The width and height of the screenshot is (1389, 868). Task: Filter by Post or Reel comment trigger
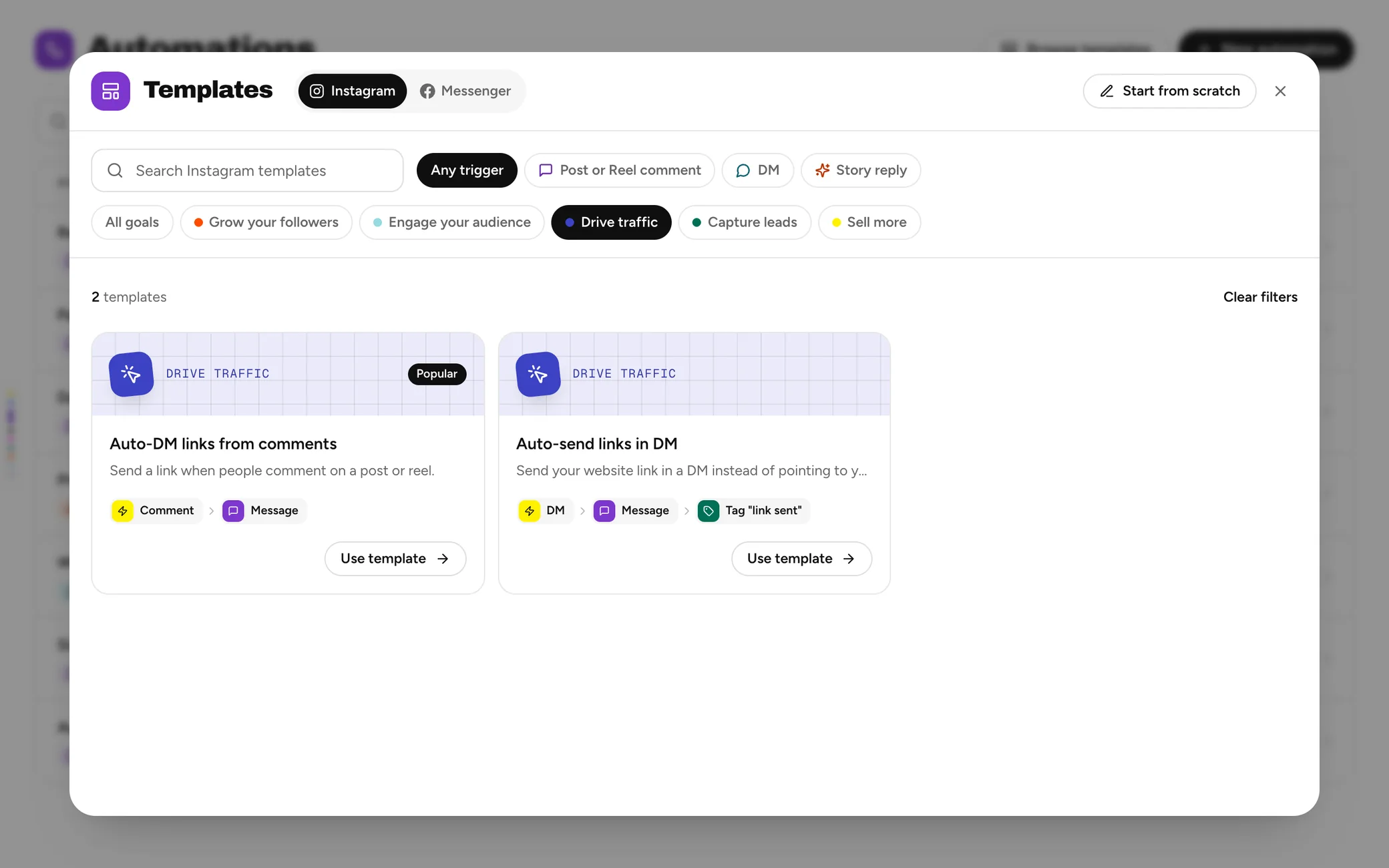click(x=619, y=170)
